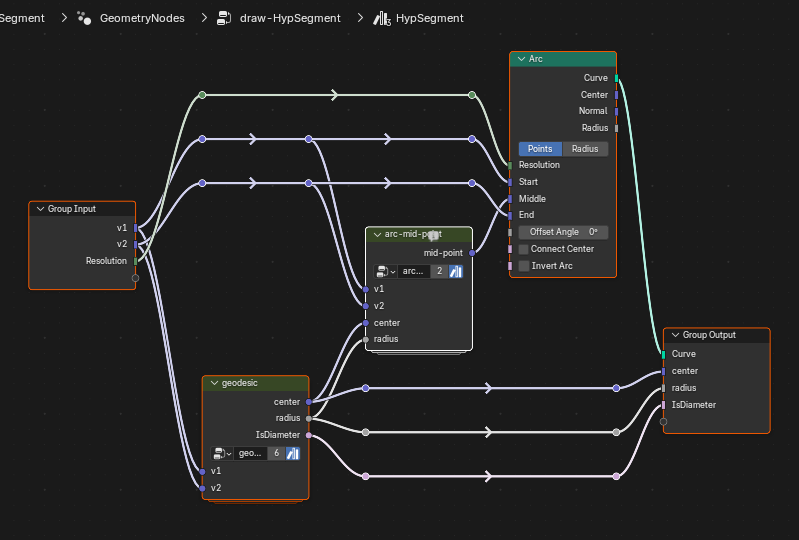The height and width of the screenshot is (540, 799).
Task: Toggle the Invert Arc checkbox in Arc node
Action: 523,266
